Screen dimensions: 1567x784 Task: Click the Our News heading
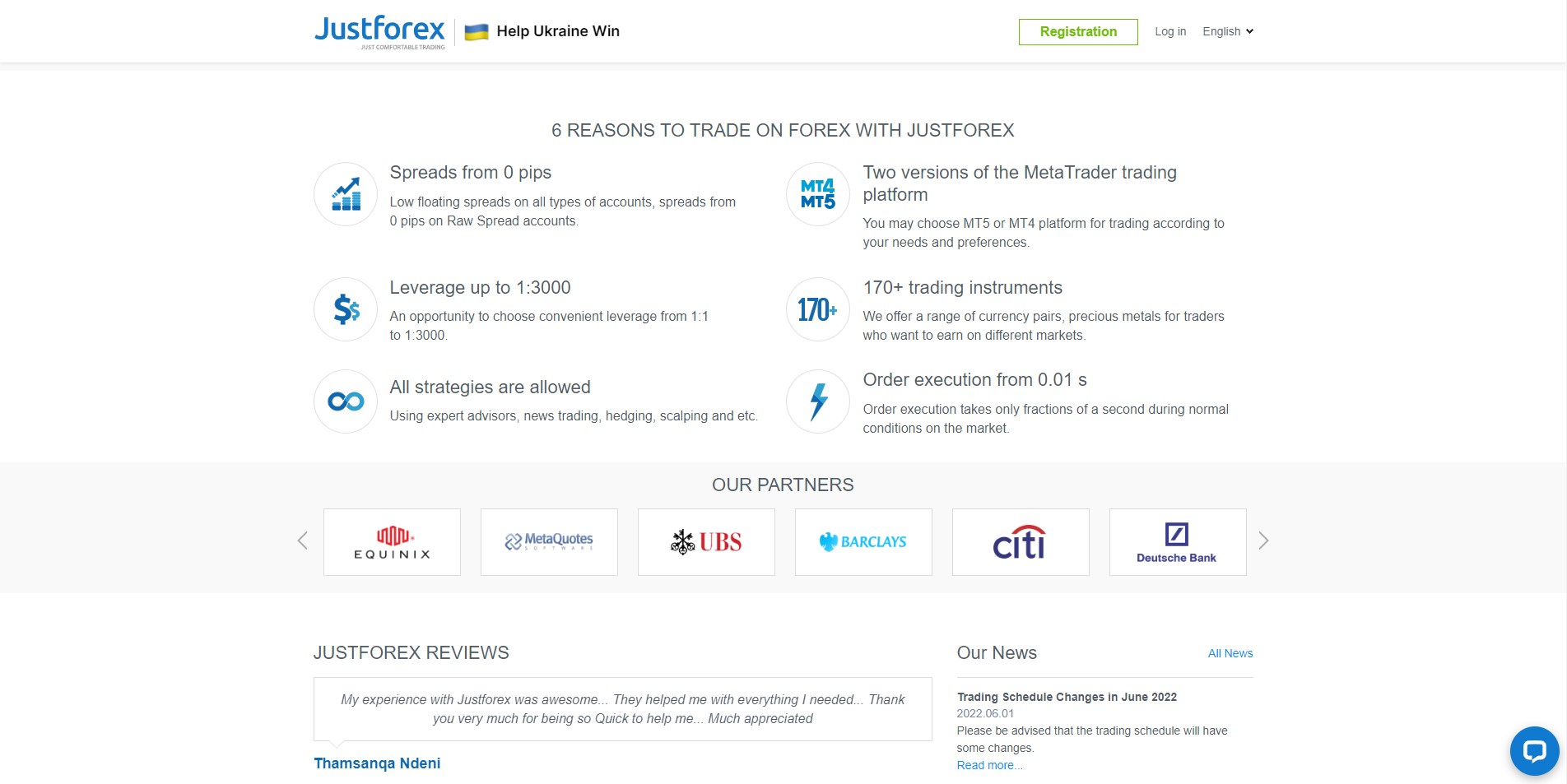997,653
